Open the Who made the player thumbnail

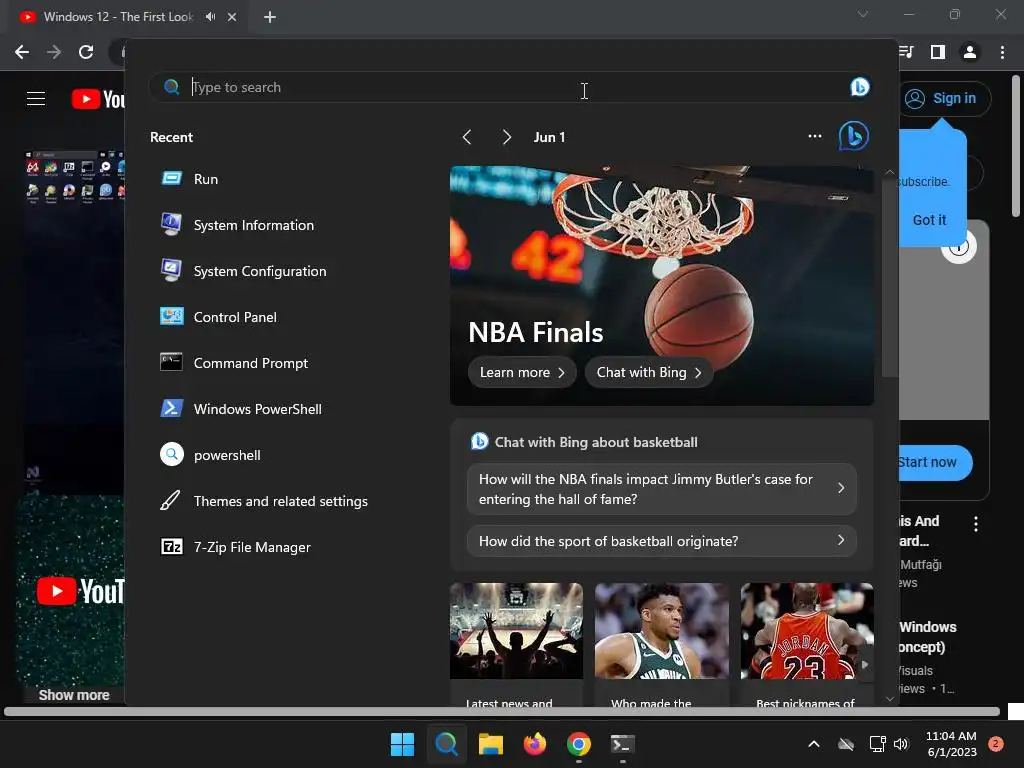tap(662, 631)
